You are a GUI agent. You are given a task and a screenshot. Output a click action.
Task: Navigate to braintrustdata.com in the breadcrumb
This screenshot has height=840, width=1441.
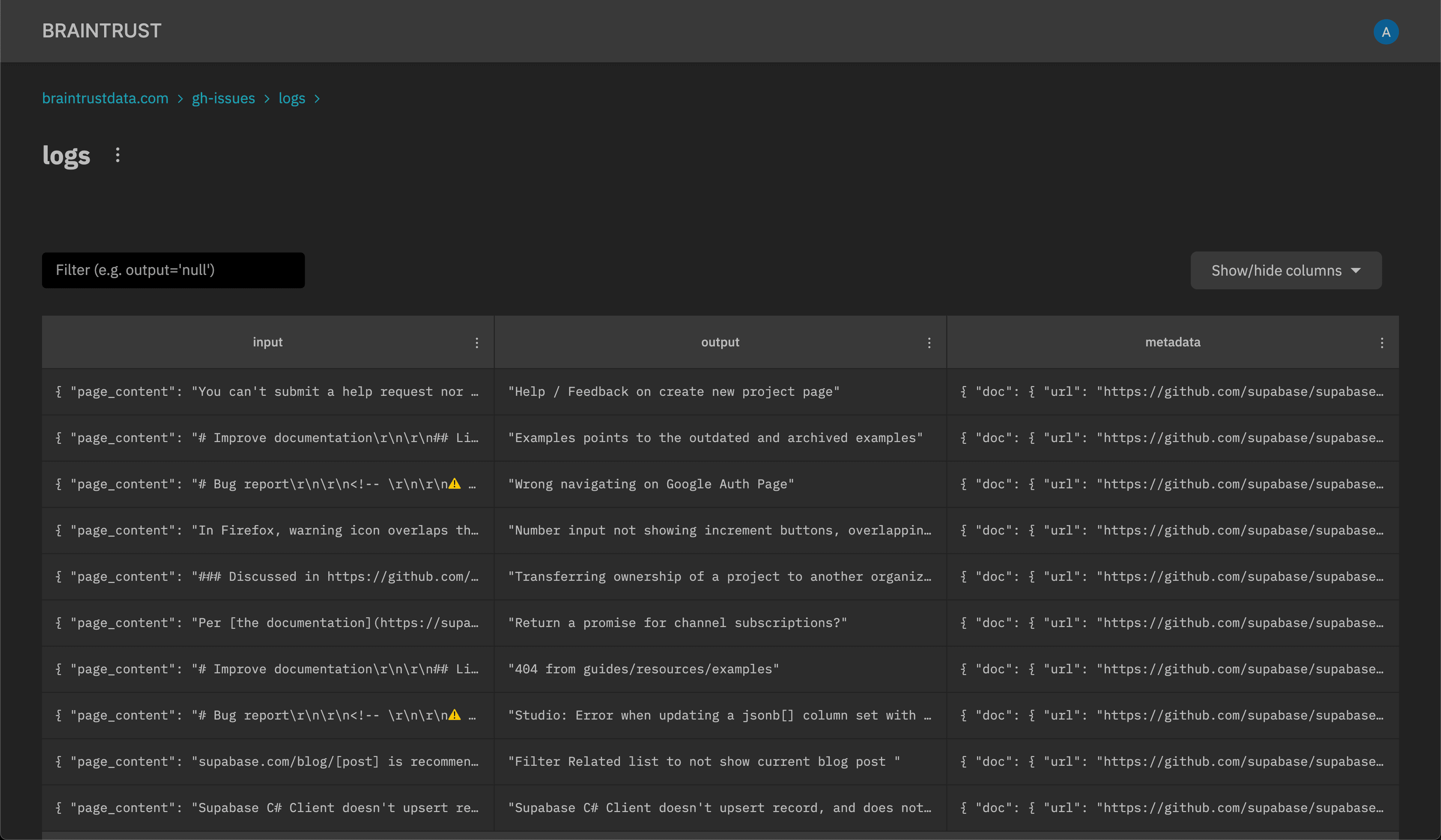(105, 98)
